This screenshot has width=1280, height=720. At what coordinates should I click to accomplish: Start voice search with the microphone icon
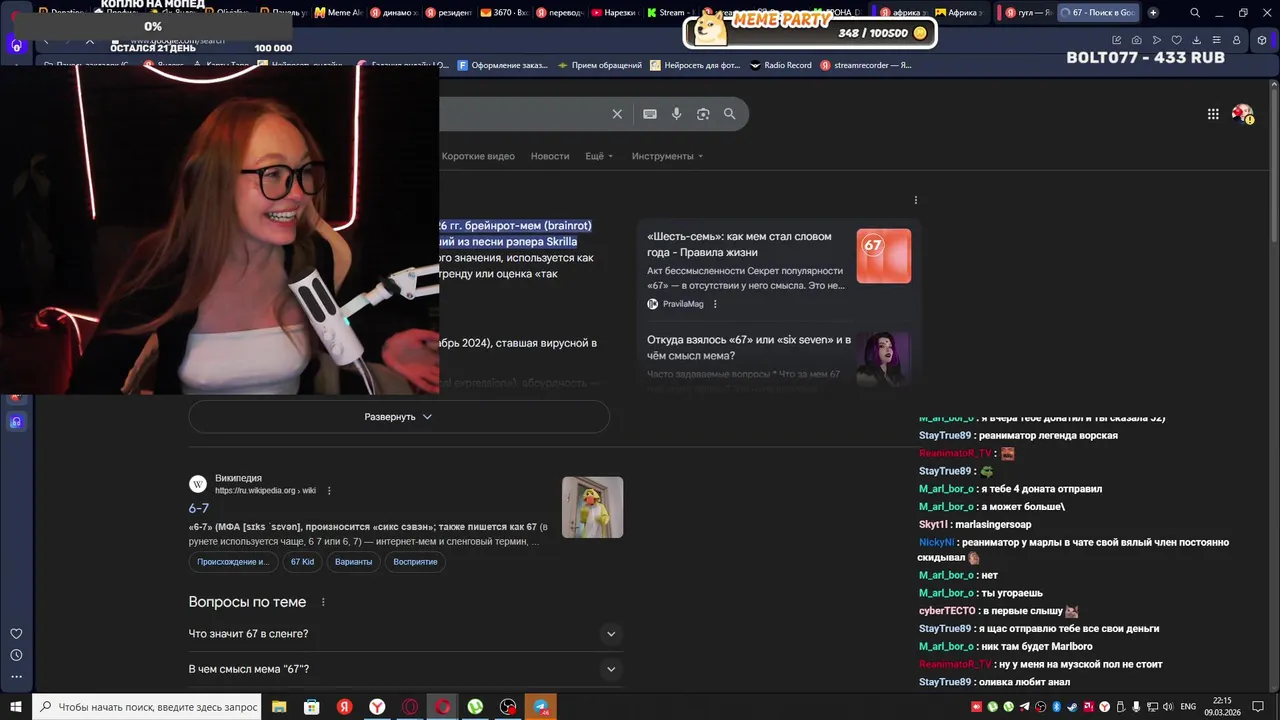coord(677,114)
